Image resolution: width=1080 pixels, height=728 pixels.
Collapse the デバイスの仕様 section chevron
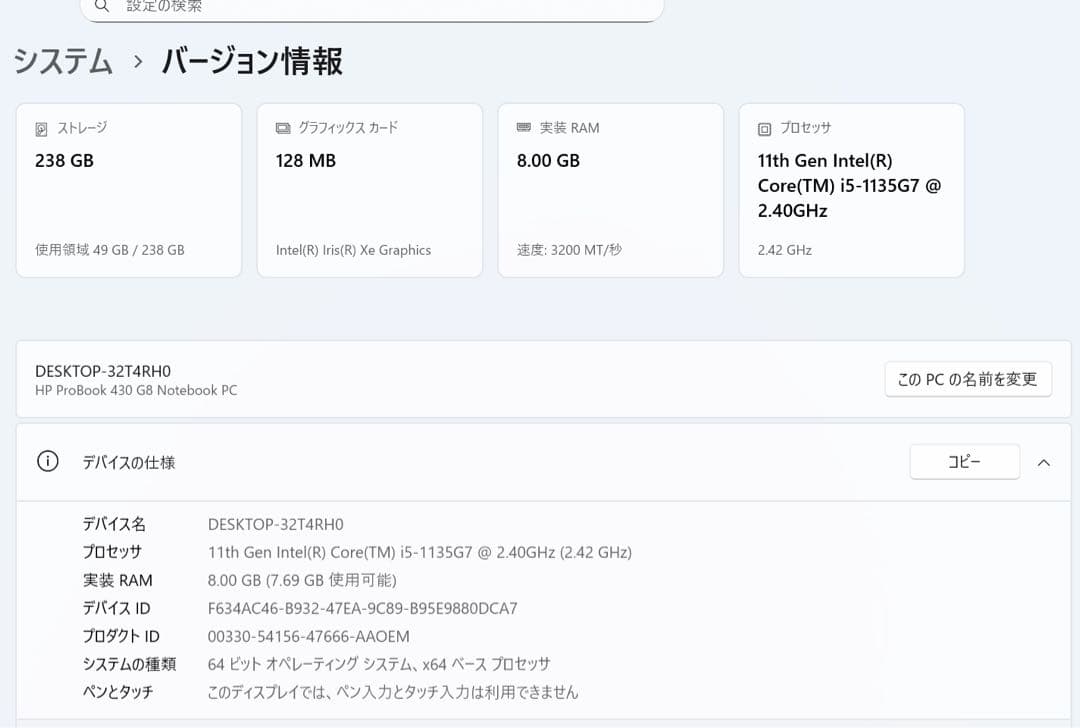pyautogui.click(x=1044, y=462)
